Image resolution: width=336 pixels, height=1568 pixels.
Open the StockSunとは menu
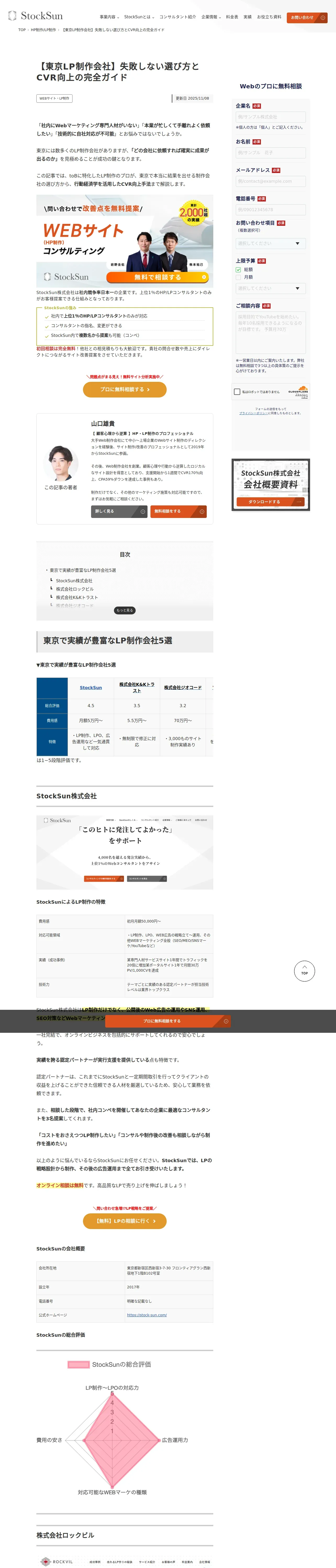139,17
